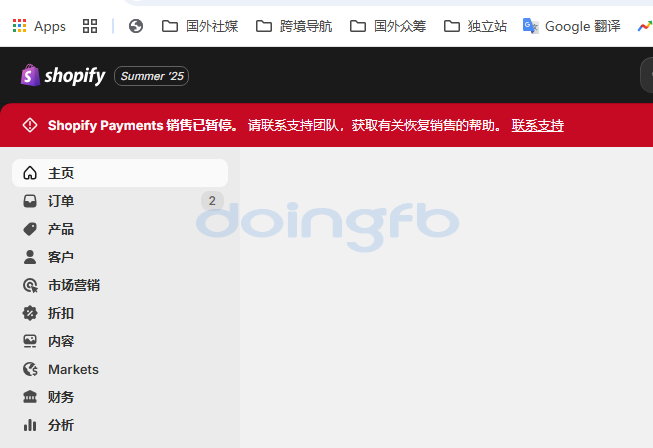
Task: Click the inbox icon beside 订单
Action: click(x=30, y=201)
